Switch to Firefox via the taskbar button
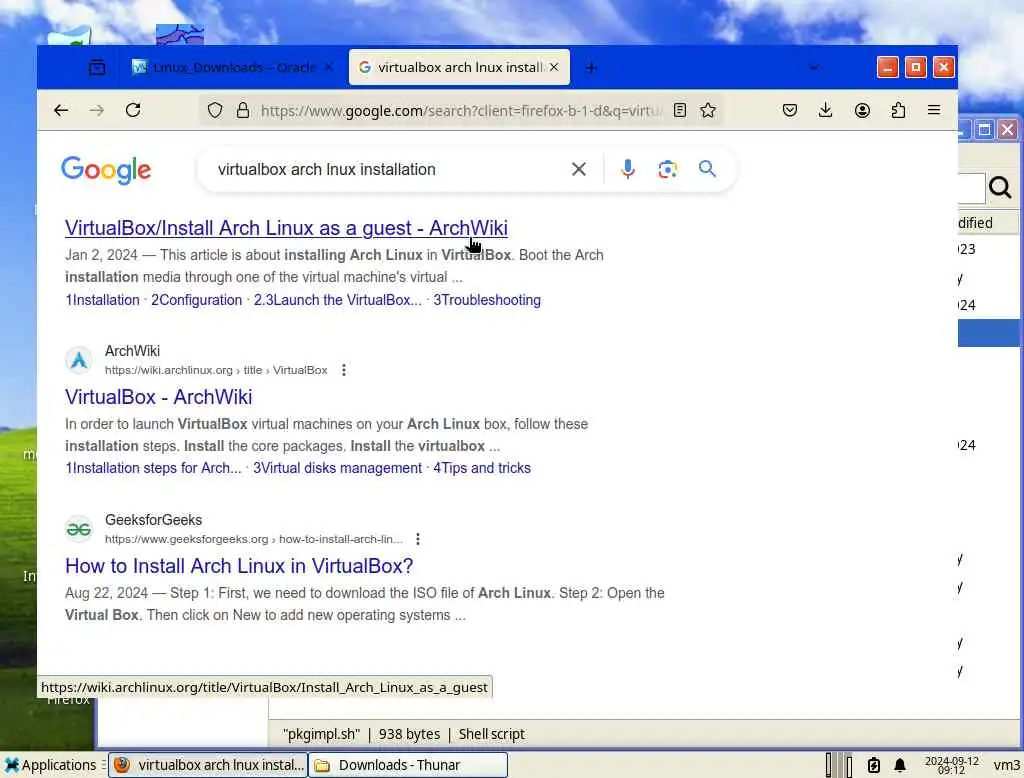The width and height of the screenshot is (1024, 778). (208, 765)
